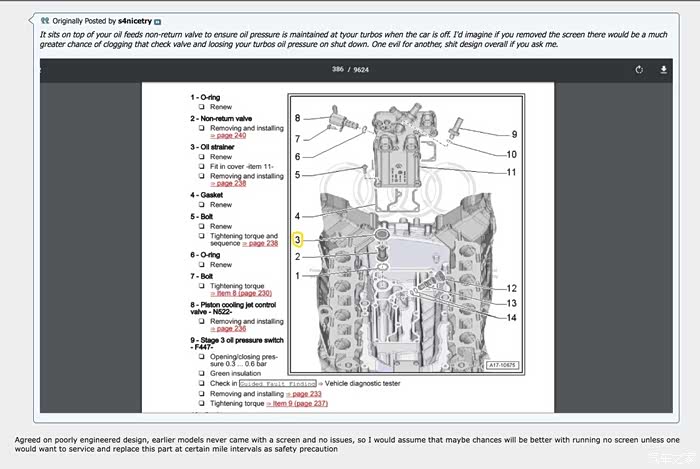This screenshot has height=469, width=700.
Task: Click diagram callout number 10
Action: (512, 154)
